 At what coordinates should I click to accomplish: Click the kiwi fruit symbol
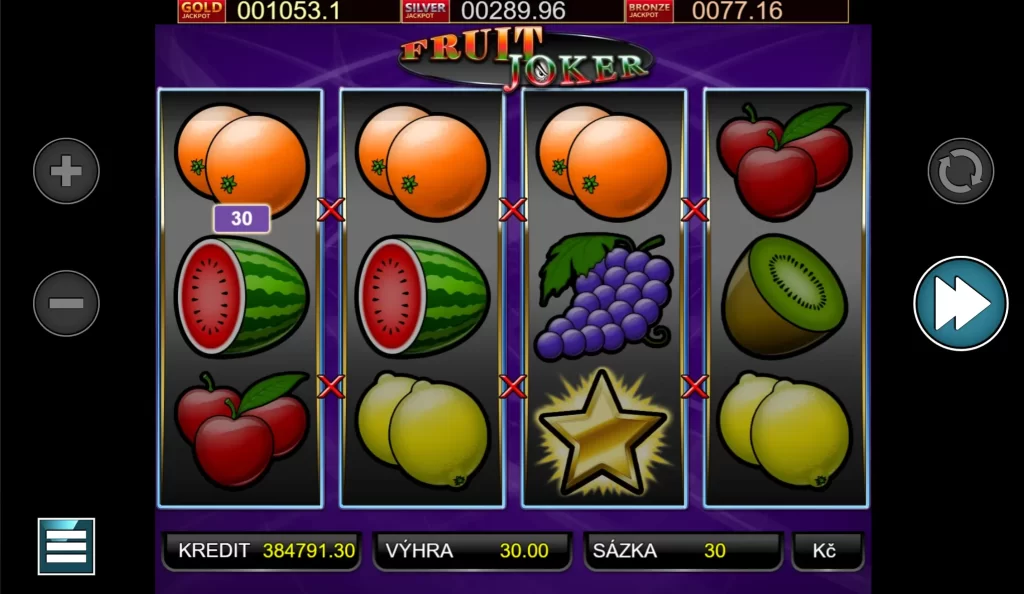[x=784, y=296]
